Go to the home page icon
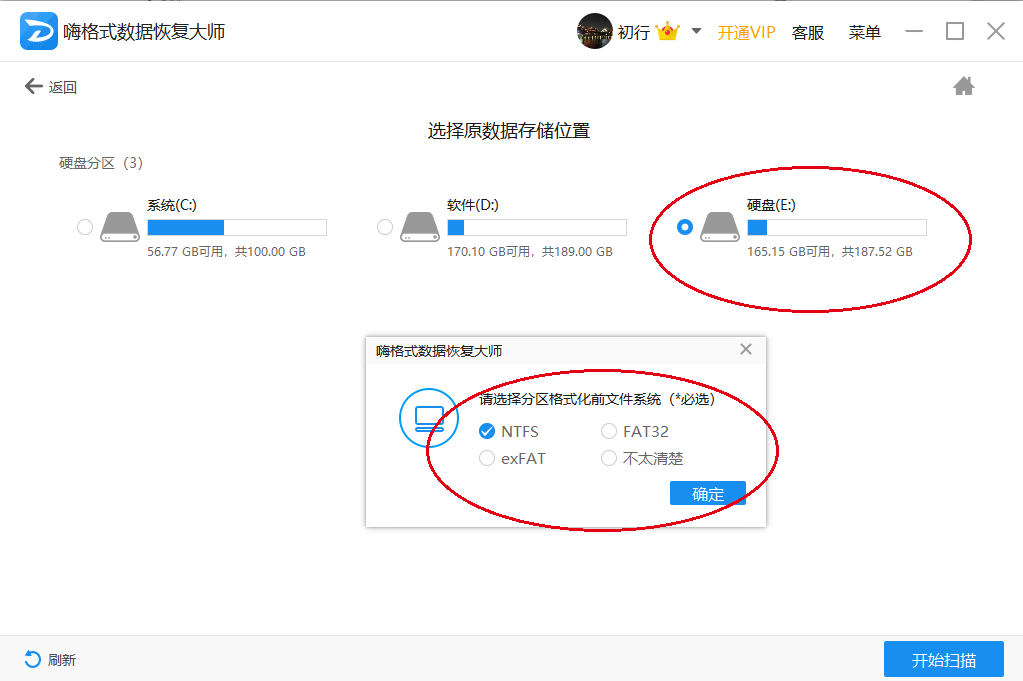This screenshot has height=681, width=1023. [964, 86]
